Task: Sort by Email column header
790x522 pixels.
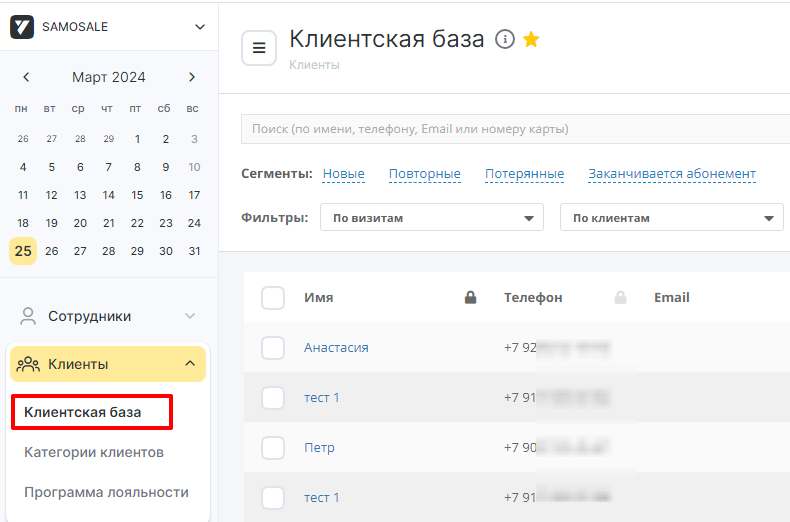Action: 672,297
